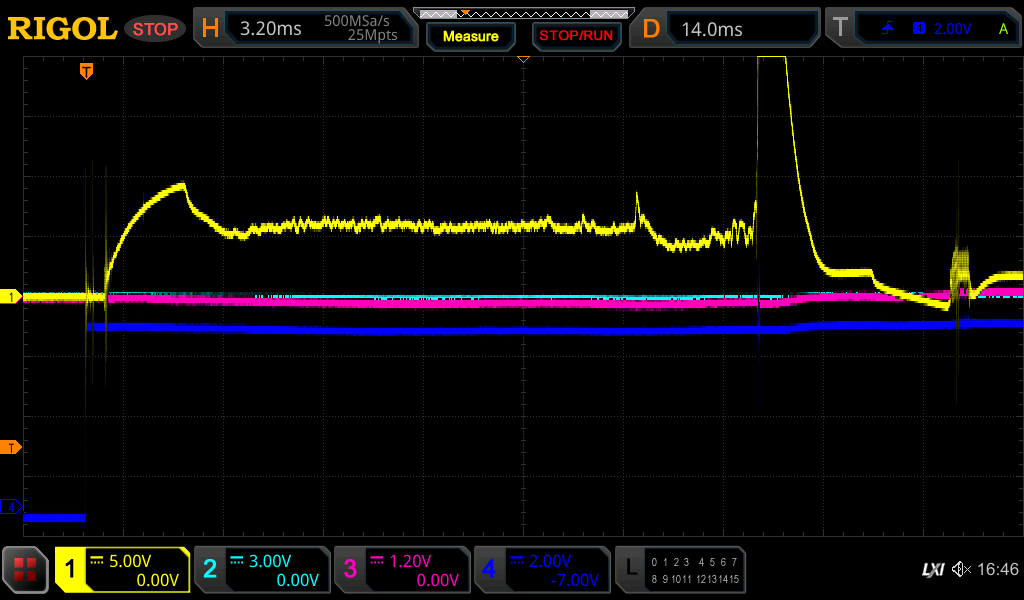Toggle channel 2 with 3.00V scale
The image size is (1024, 600).
point(262,570)
